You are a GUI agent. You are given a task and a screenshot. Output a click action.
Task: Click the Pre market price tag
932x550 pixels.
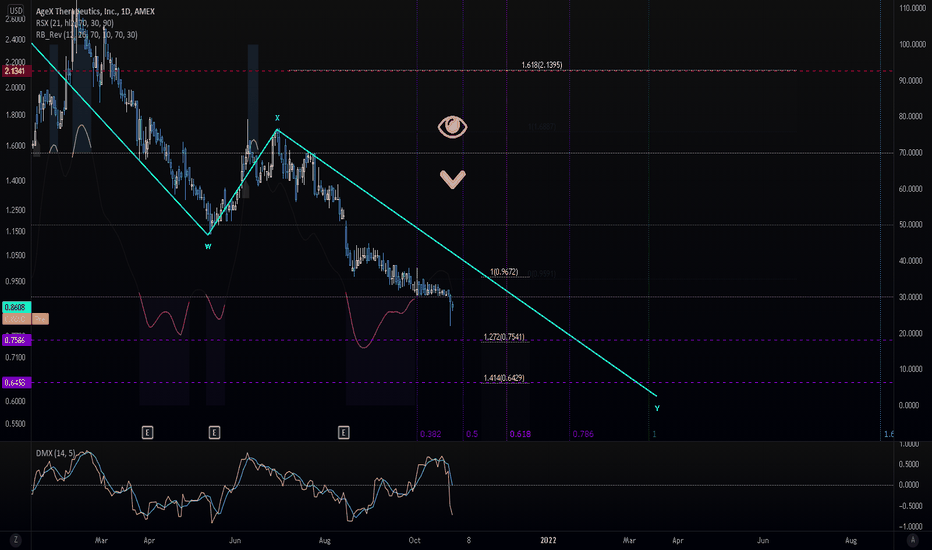coord(40,319)
